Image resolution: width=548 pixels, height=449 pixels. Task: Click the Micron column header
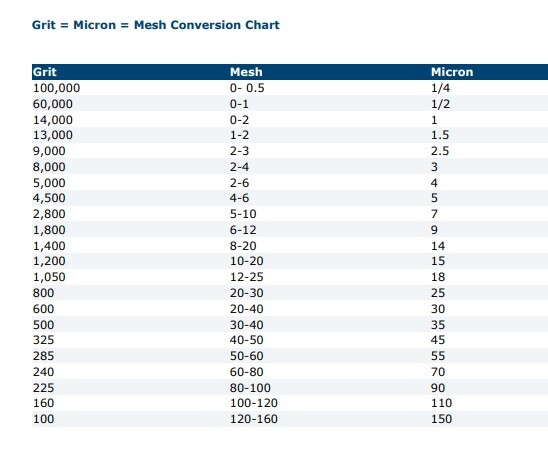tap(452, 72)
